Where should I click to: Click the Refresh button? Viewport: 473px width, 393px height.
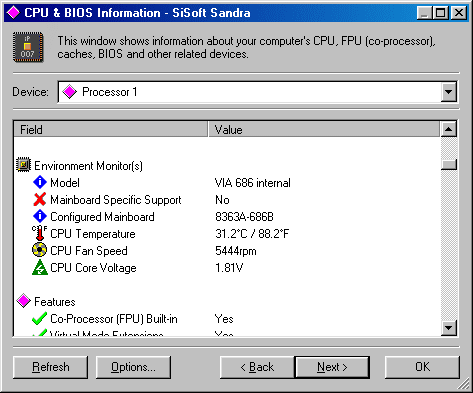click(50, 367)
